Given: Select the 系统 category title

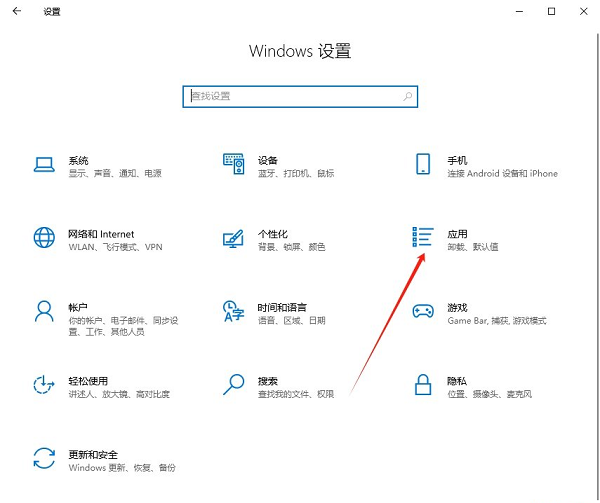Looking at the screenshot, I should tap(78, 160).
